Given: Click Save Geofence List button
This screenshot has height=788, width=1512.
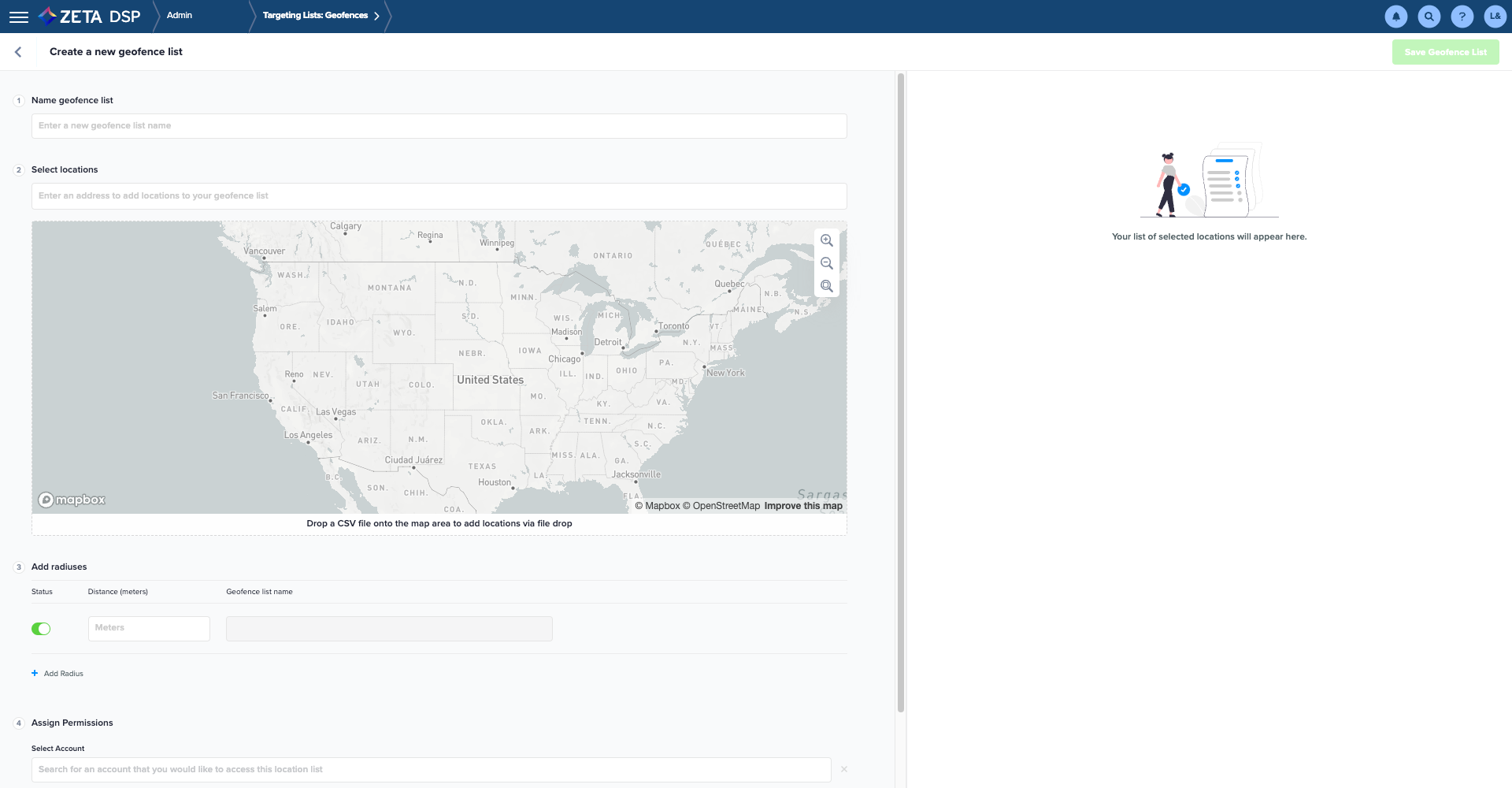Looking at the screenshot, I should click(x=1445, y=52).
